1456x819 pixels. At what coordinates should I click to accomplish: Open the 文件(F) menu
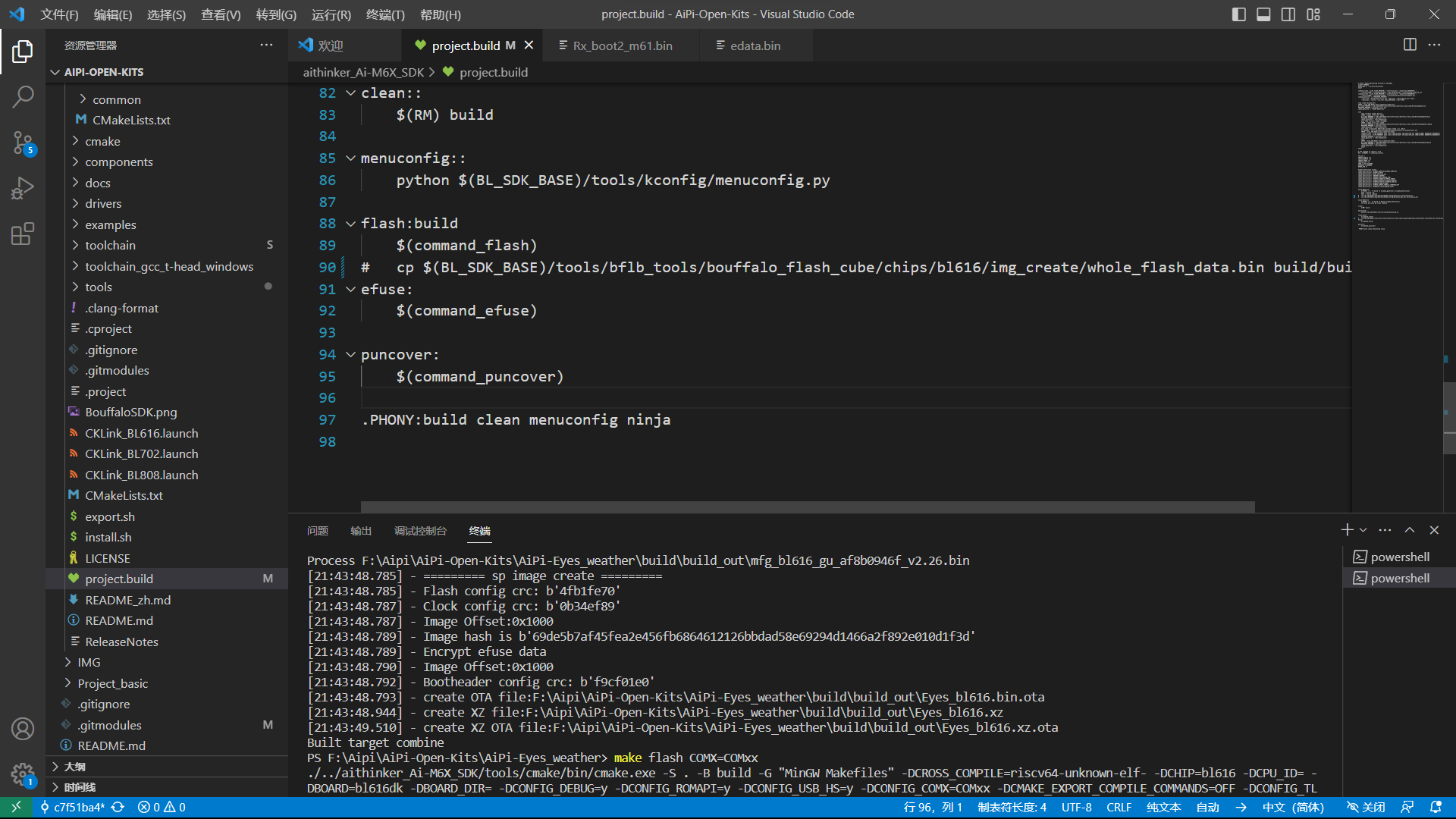tap(59, 14)
